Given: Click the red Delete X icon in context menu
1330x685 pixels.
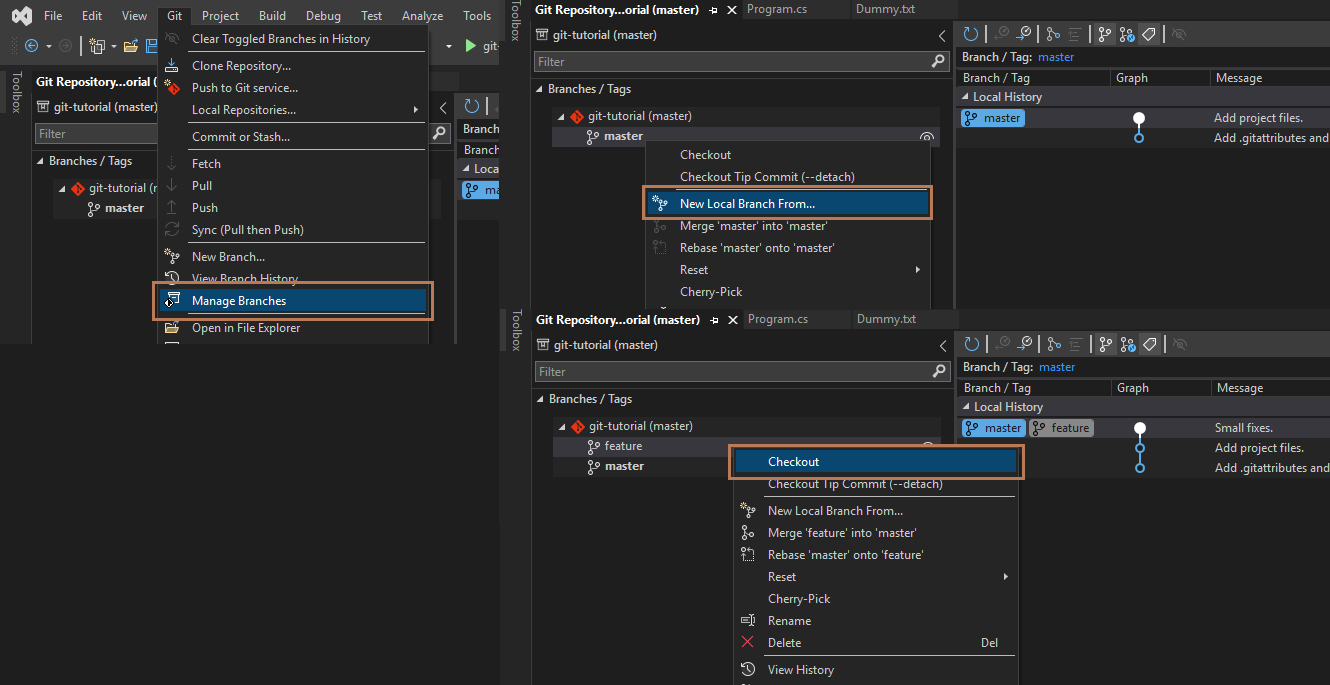Looking at the screenshot, I should (x=747, y=642).
